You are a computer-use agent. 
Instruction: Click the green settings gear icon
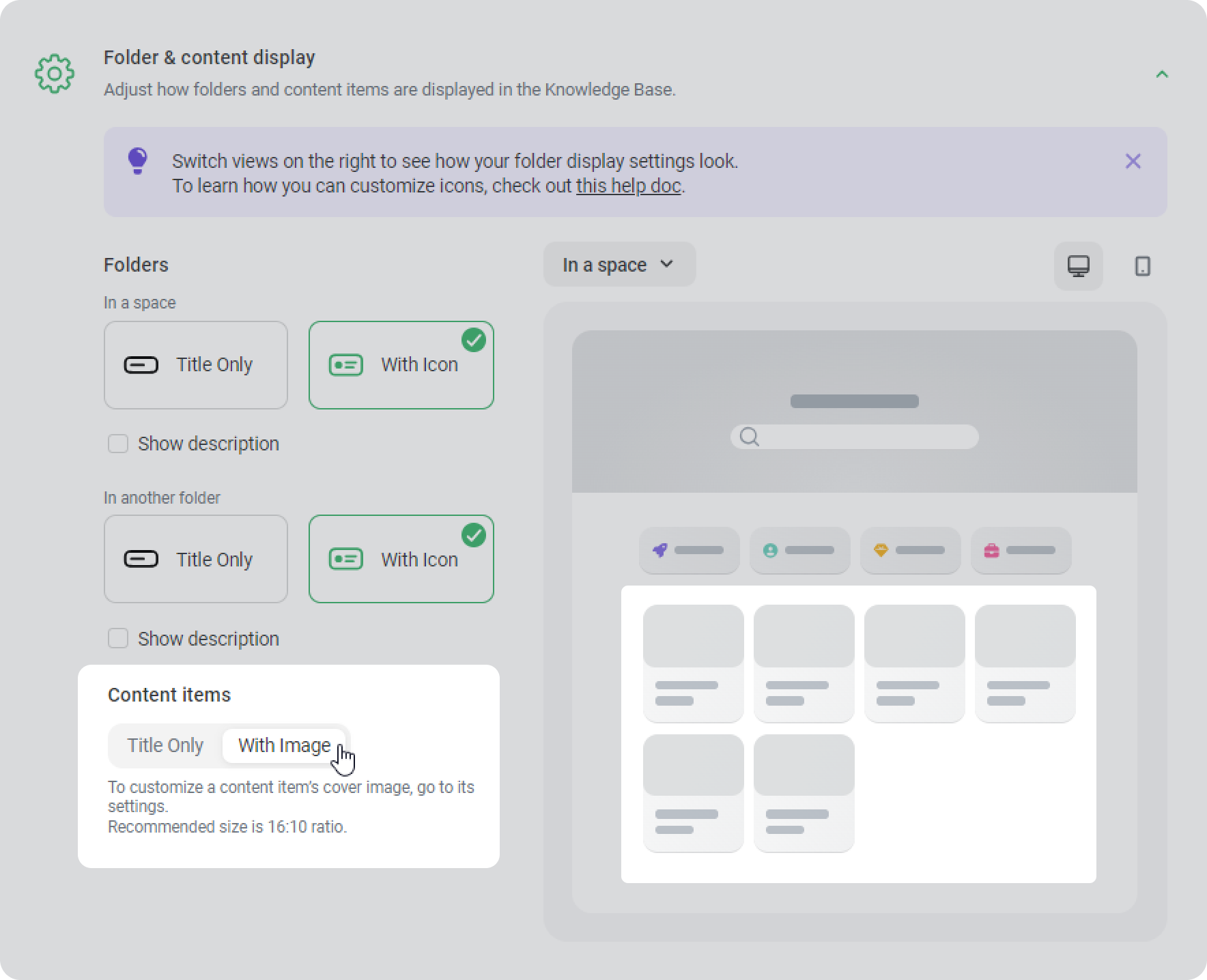(55, 74)
